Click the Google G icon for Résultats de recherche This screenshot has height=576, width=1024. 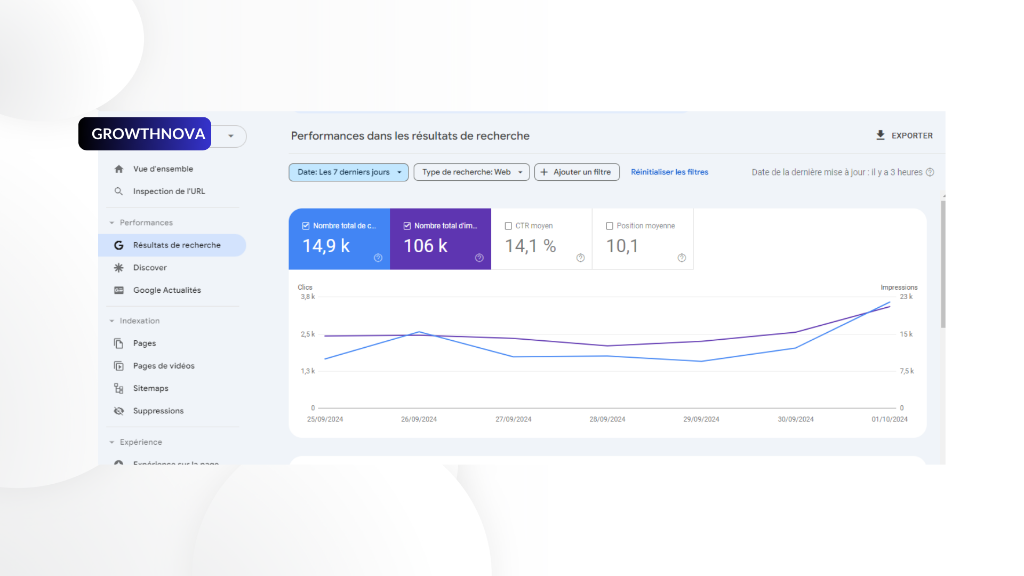[119, 246]
